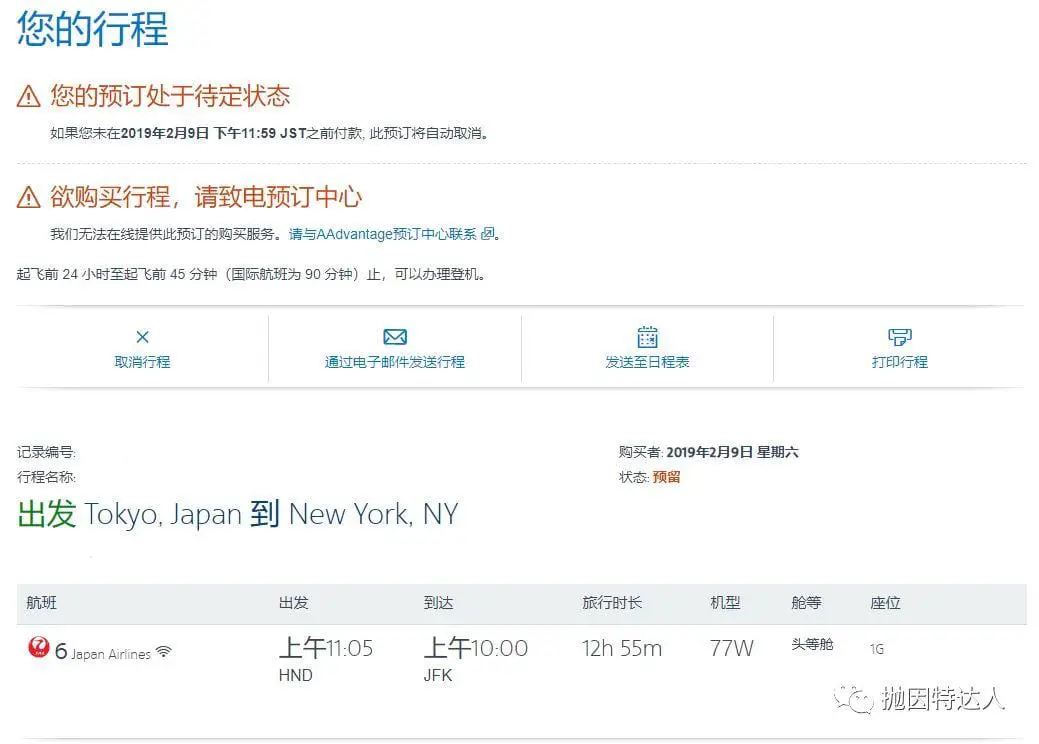This screenshot has width=1039, height=744.
Task: Click the warning triangle beside 您的预订处于待定状态
Action: 26,97
